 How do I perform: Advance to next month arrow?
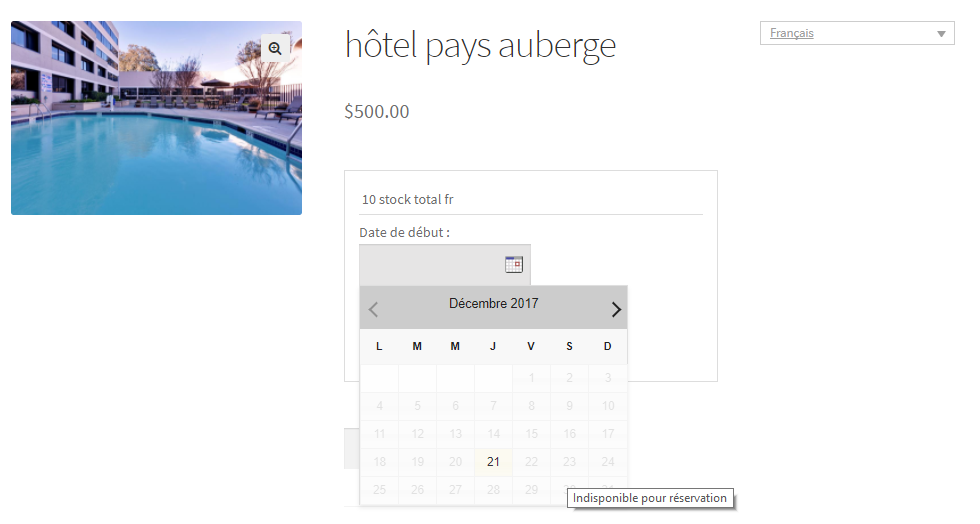tap(616, 309)
